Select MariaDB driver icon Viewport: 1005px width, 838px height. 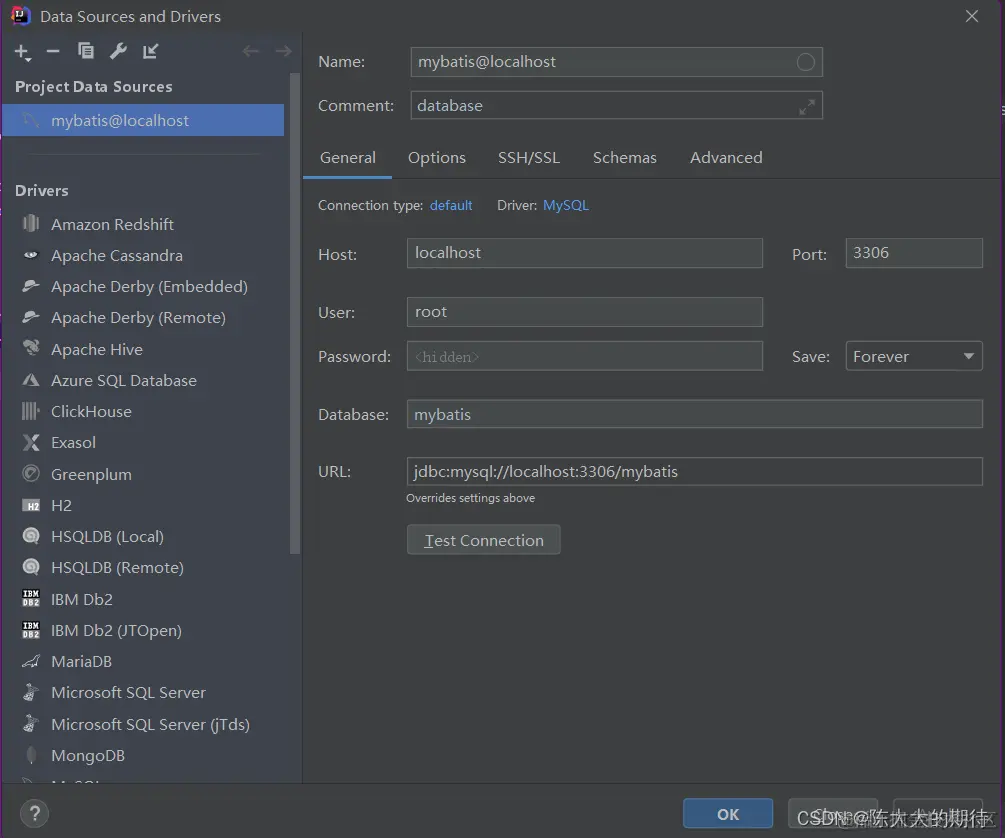click(x=31, y=661)
